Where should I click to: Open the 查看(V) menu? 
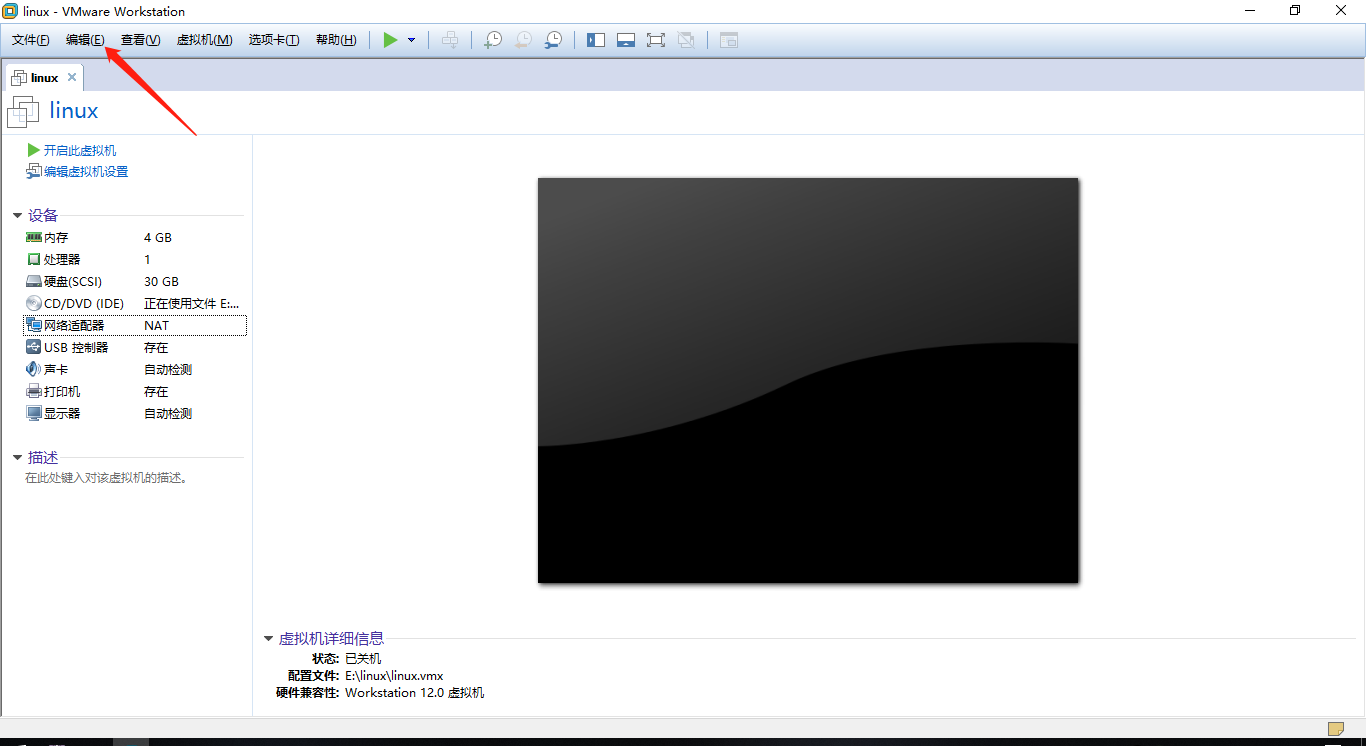140,40
